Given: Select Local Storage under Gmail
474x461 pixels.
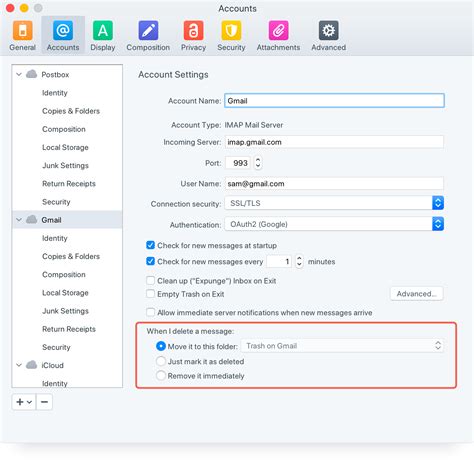Looking at the screenshot, I should coord(65,292).
